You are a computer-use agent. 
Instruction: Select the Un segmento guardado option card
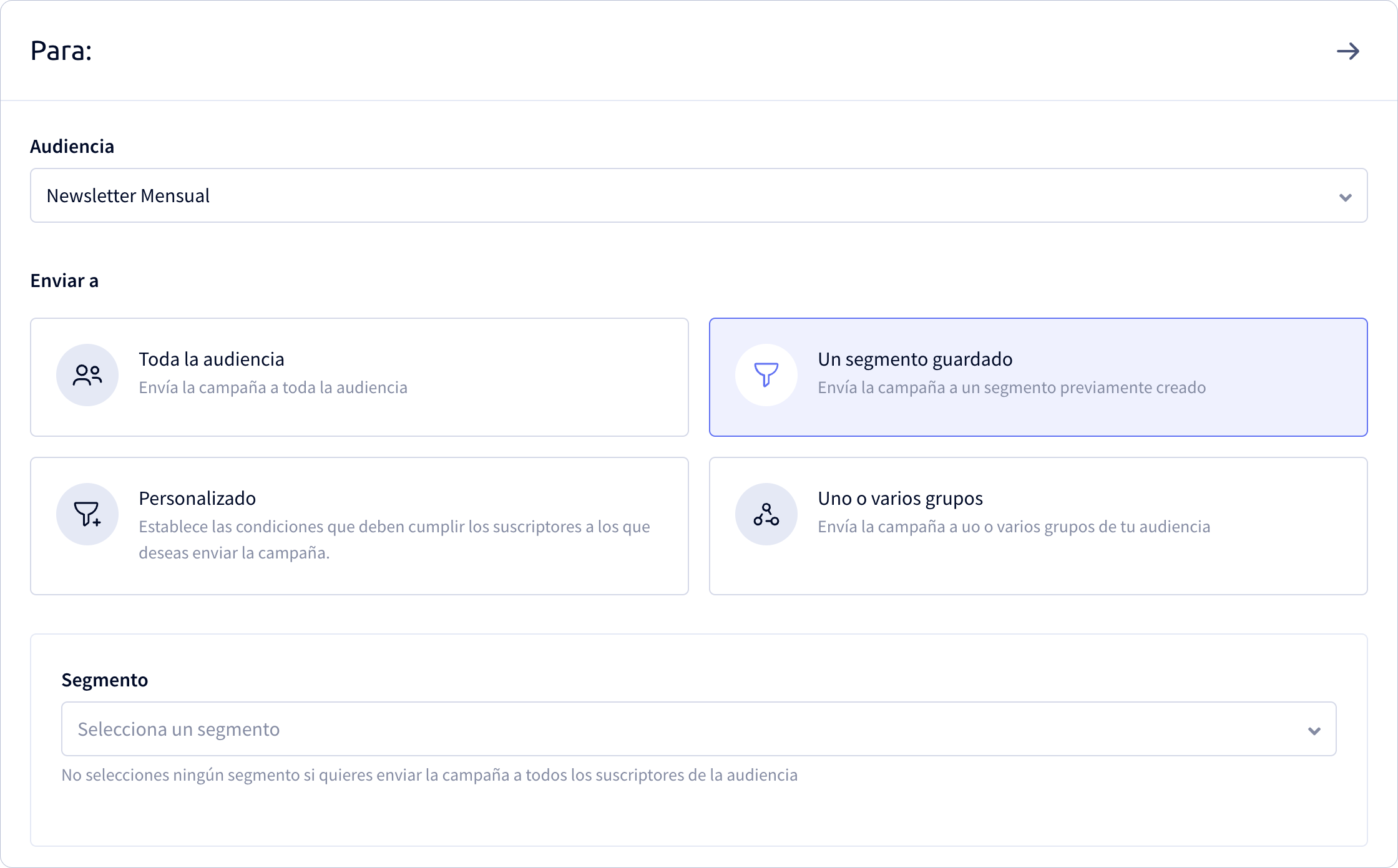(1039, 377)
